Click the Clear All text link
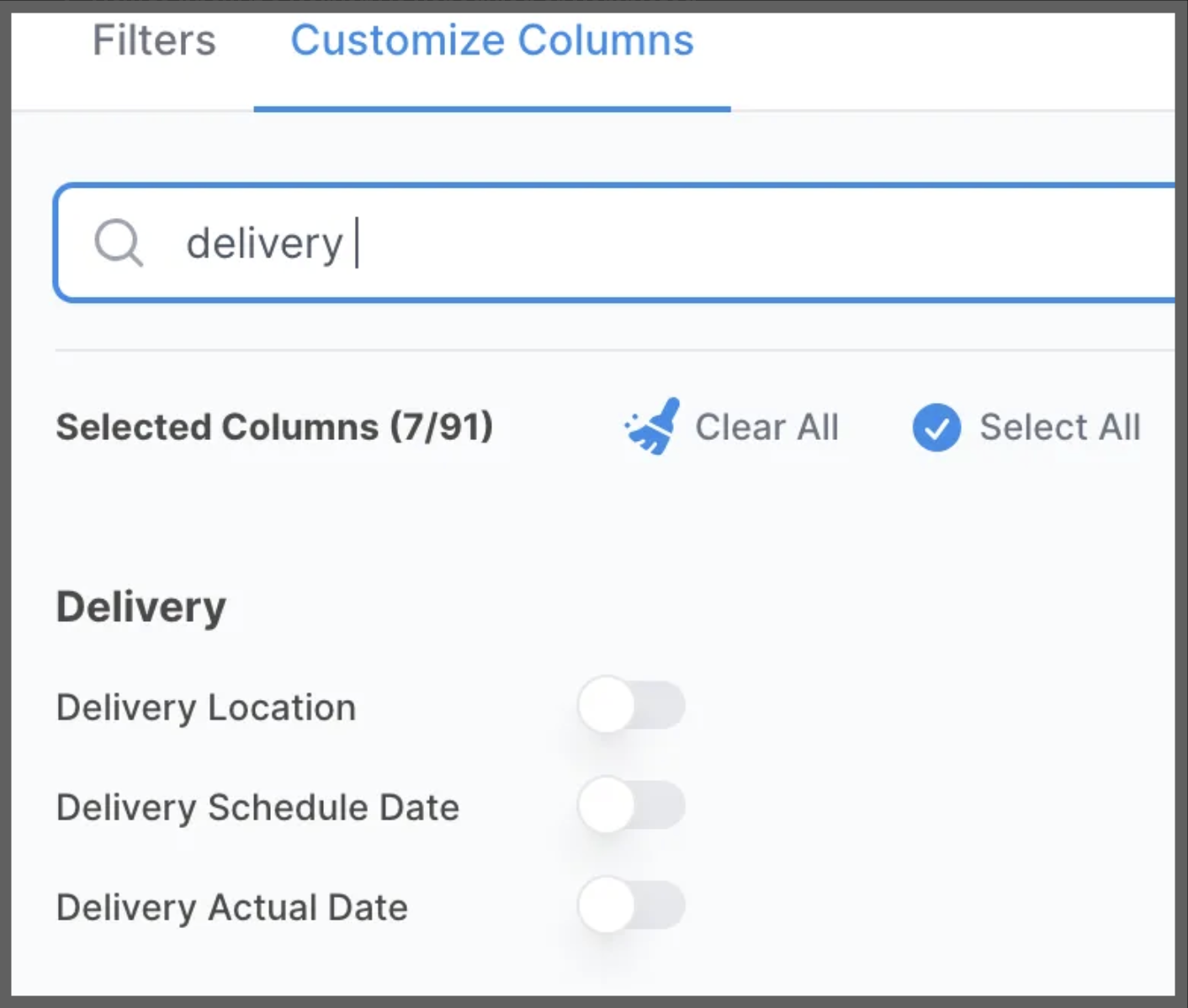Image resolution: width=1188 pixels, height=1008 pixels. (x=766, y=427)
